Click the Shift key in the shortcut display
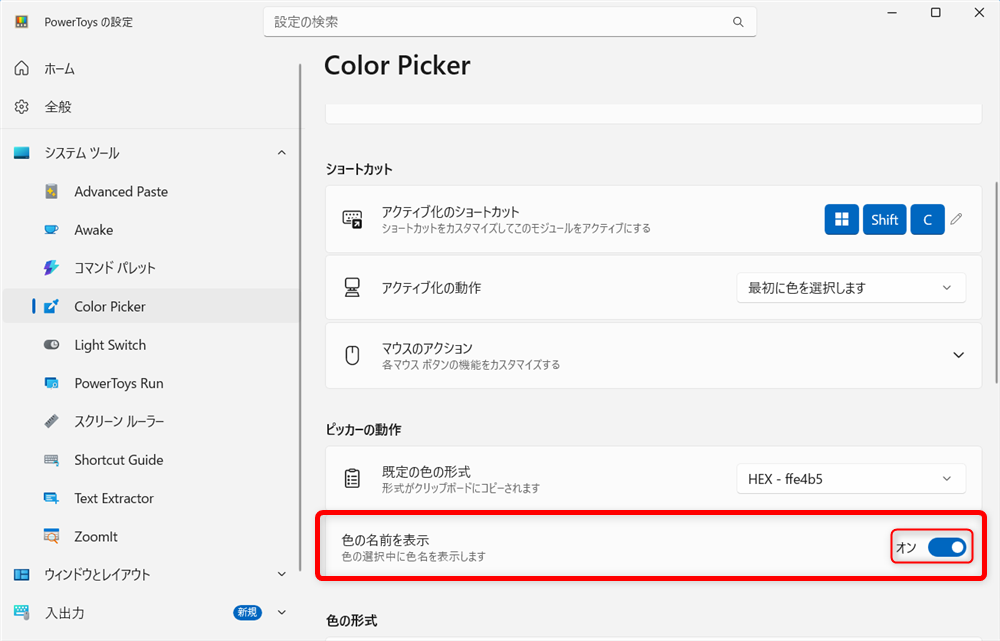Viewport: 1000px width, 641px height. click(x=884, y=219)
